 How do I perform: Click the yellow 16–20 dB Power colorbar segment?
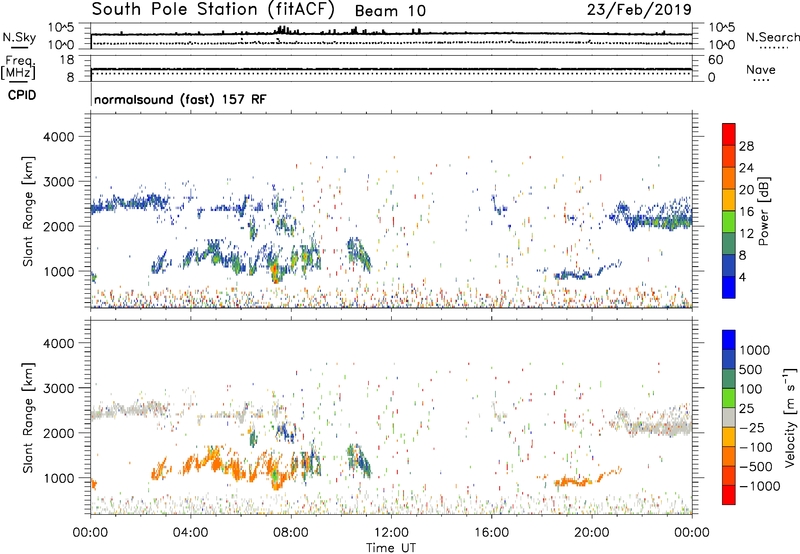point(729,200)
